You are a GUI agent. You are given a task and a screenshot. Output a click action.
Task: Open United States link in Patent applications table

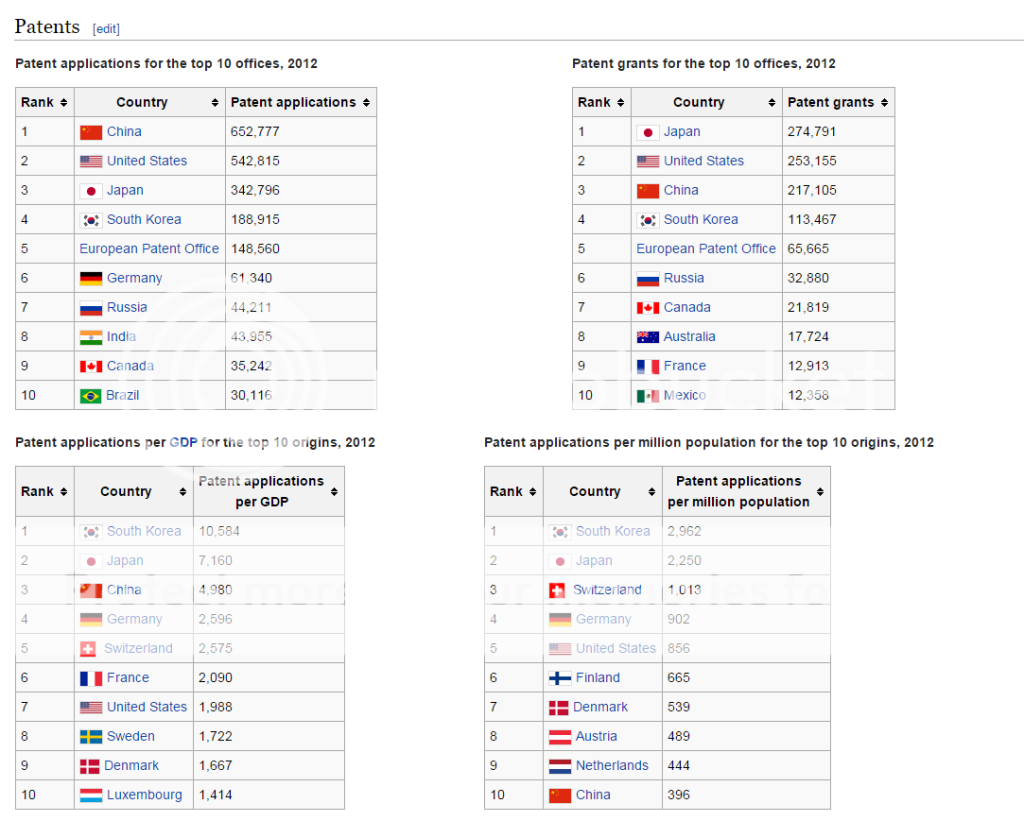pyautogui.click(x=147, y=161)
